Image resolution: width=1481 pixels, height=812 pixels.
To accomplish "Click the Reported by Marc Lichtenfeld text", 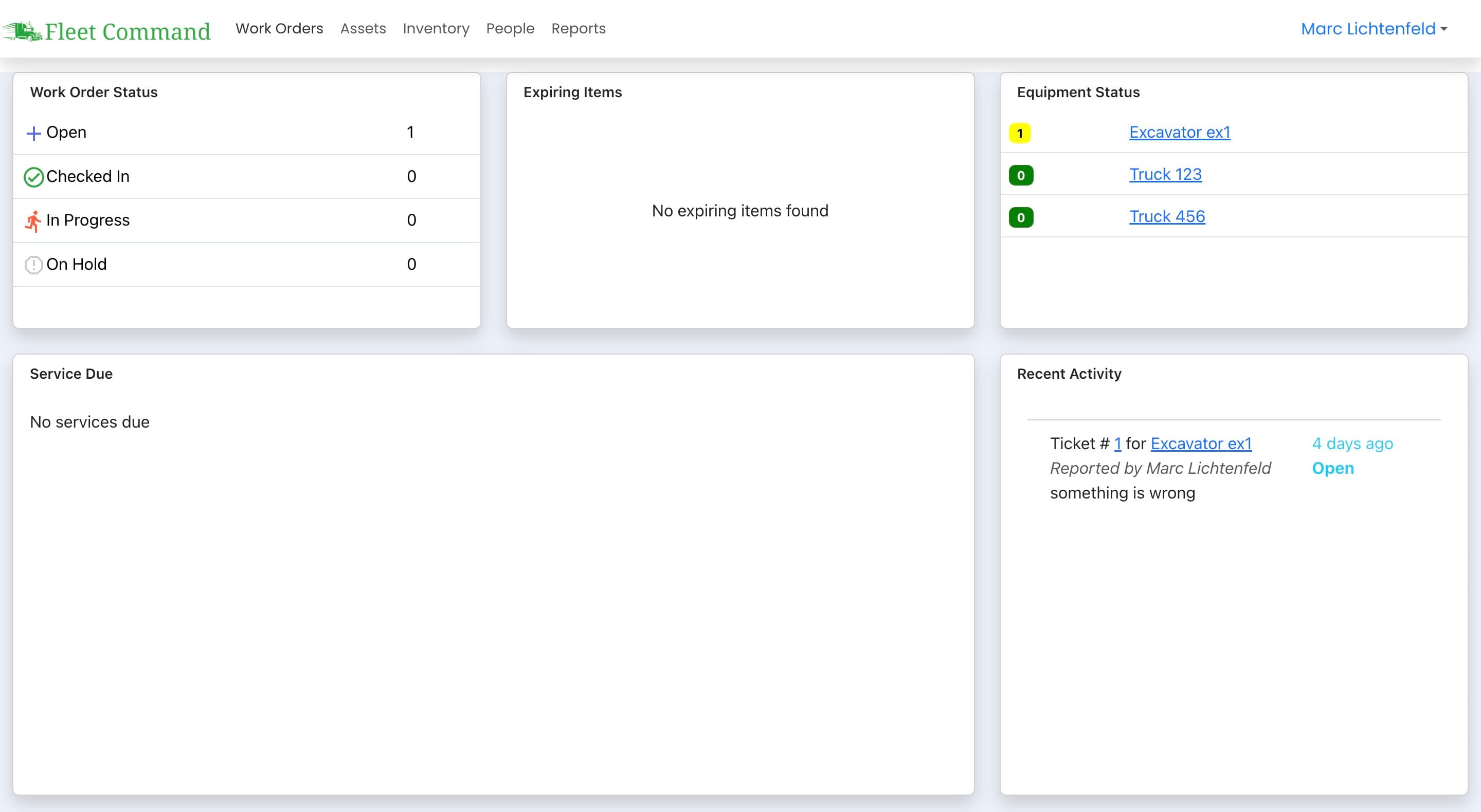I will tap(1160, 468).
